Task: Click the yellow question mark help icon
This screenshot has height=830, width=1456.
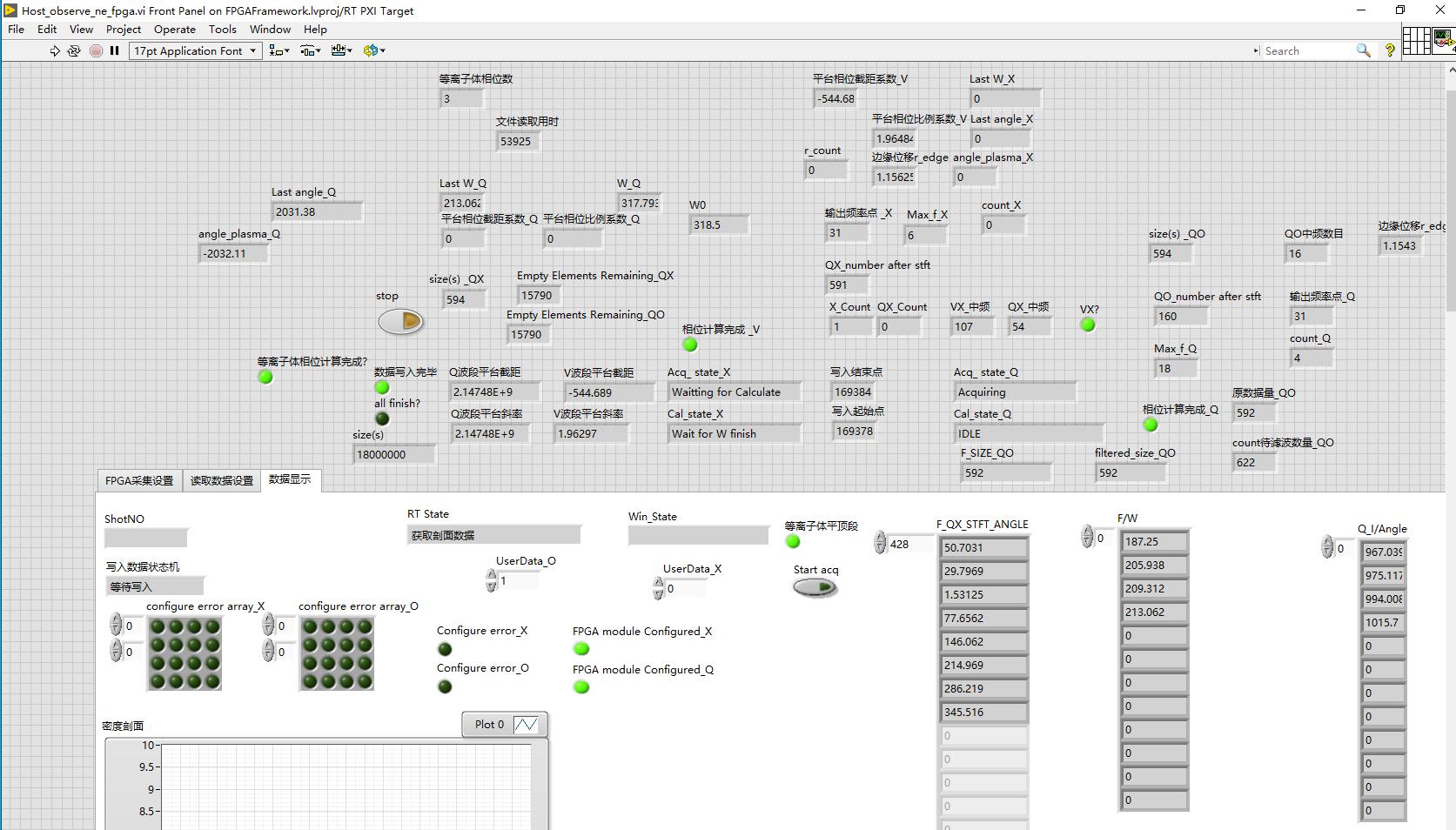Action: [1390, 51]
